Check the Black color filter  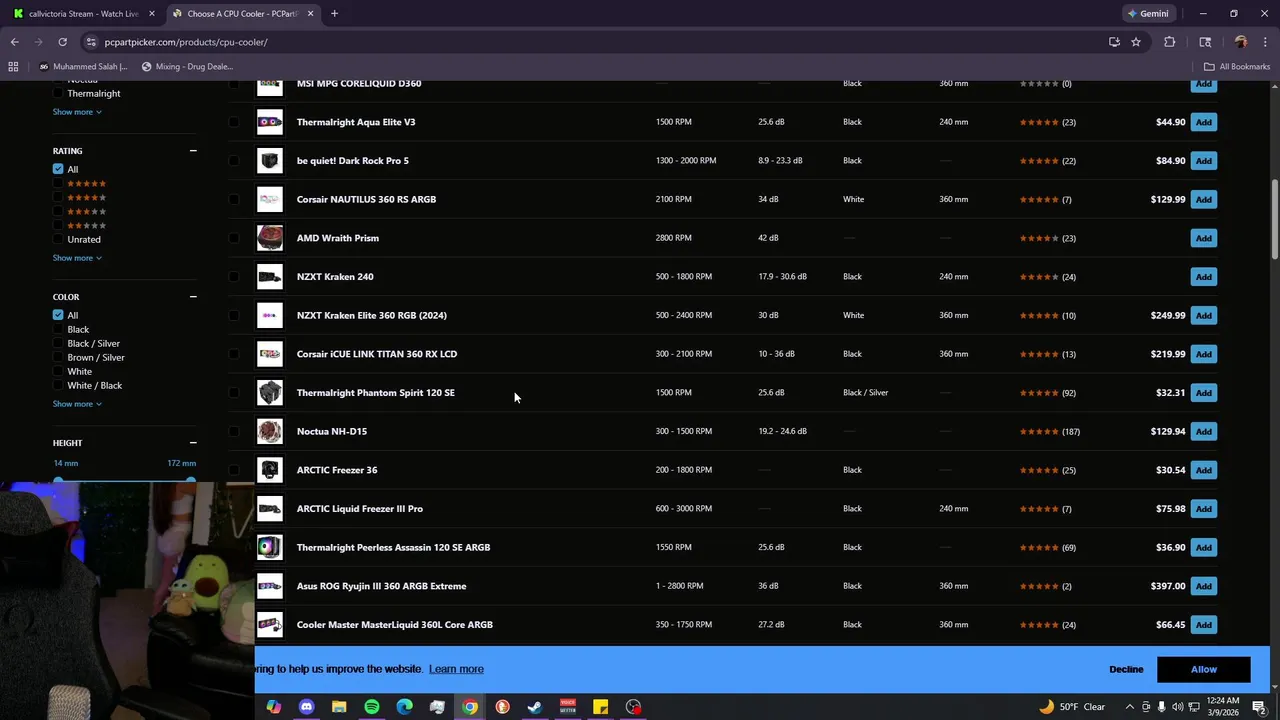coord(58,330)
